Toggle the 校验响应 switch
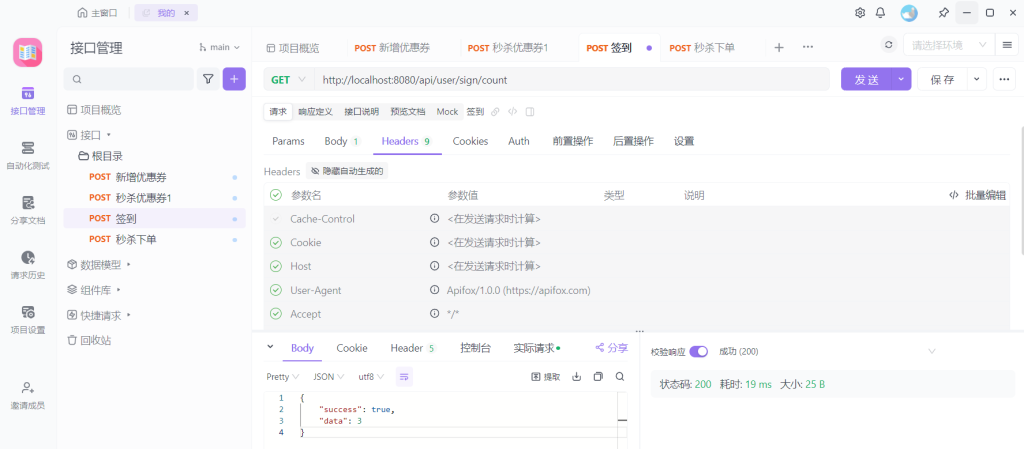1024x449 pixels. tap(698, 352)
